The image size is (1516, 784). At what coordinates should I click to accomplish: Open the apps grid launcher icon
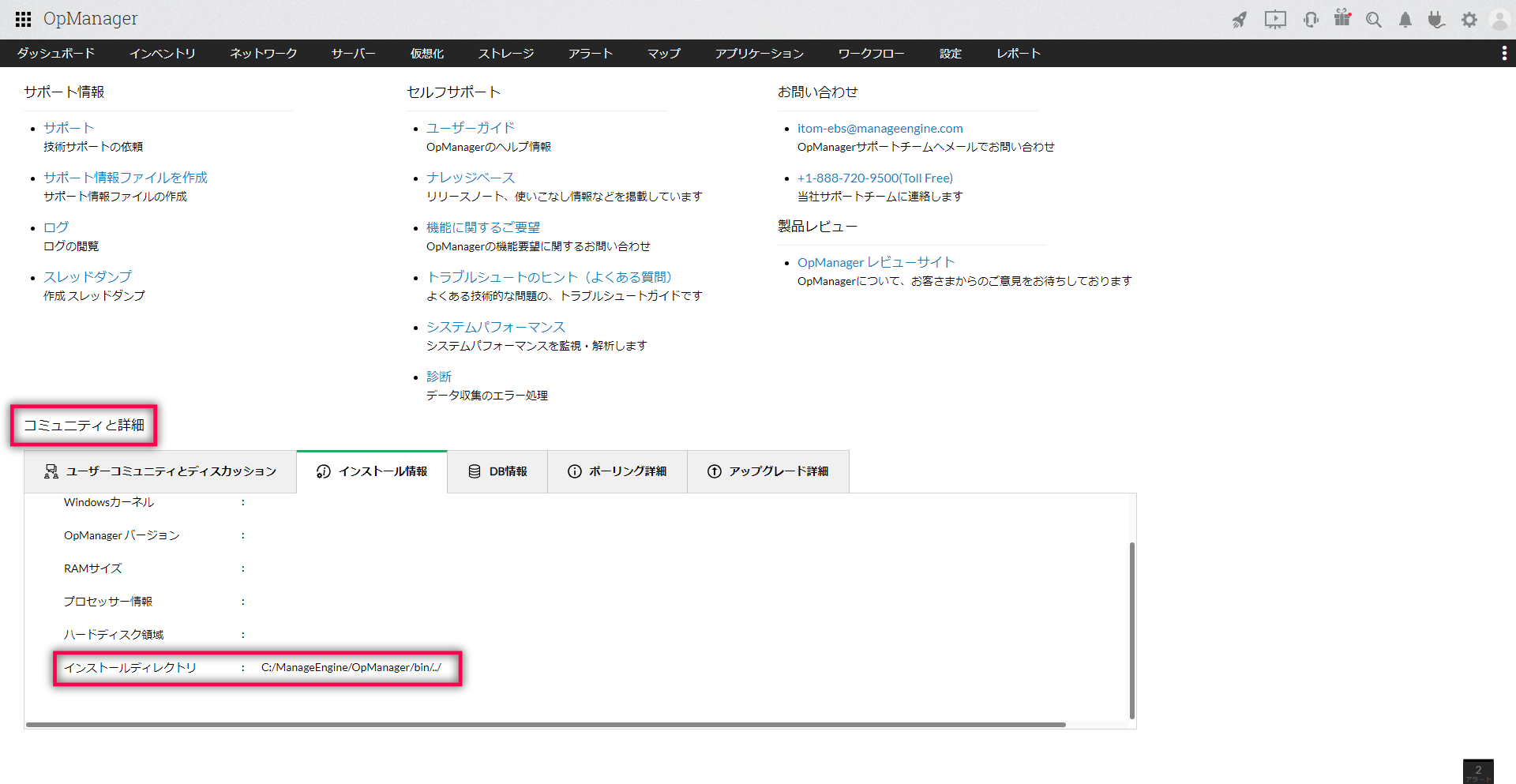pyautogui.click(x=23, y=19)
